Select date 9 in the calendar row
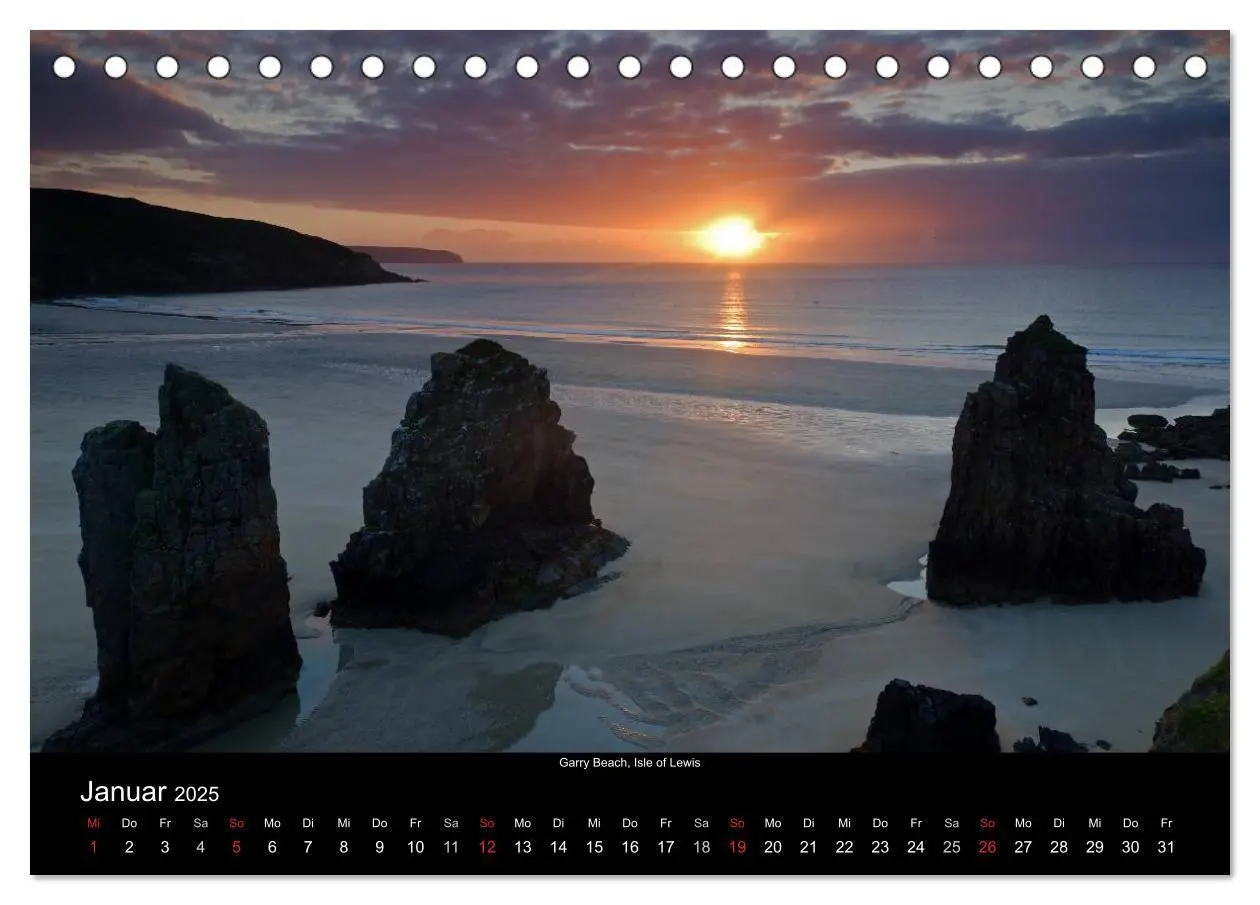 [379, 847]
